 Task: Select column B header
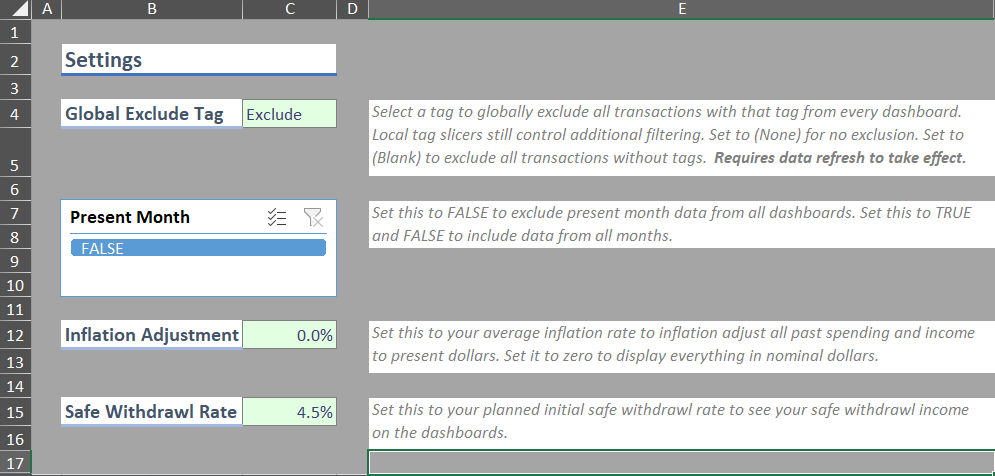pyautogui.click(x=152, y=9)
